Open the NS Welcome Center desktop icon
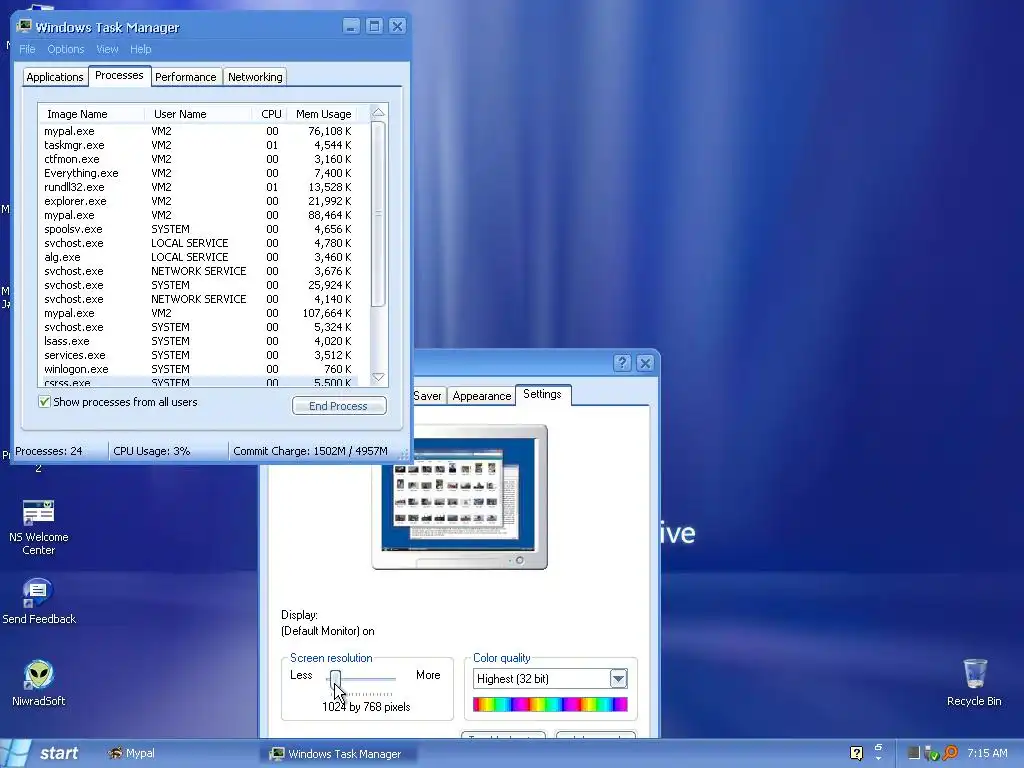 [x=39, y=526]
